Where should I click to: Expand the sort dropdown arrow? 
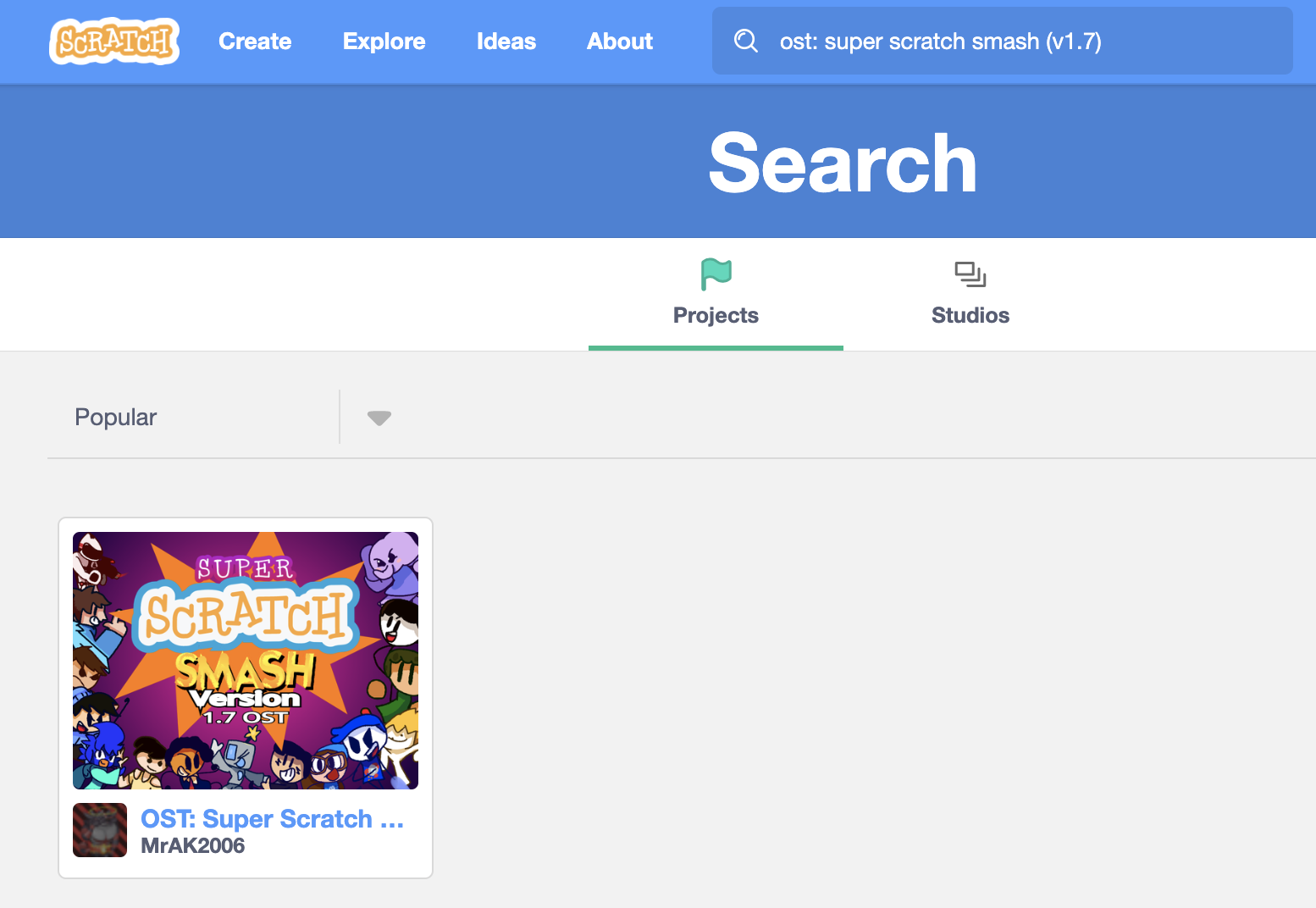click(x=379, y=418)
